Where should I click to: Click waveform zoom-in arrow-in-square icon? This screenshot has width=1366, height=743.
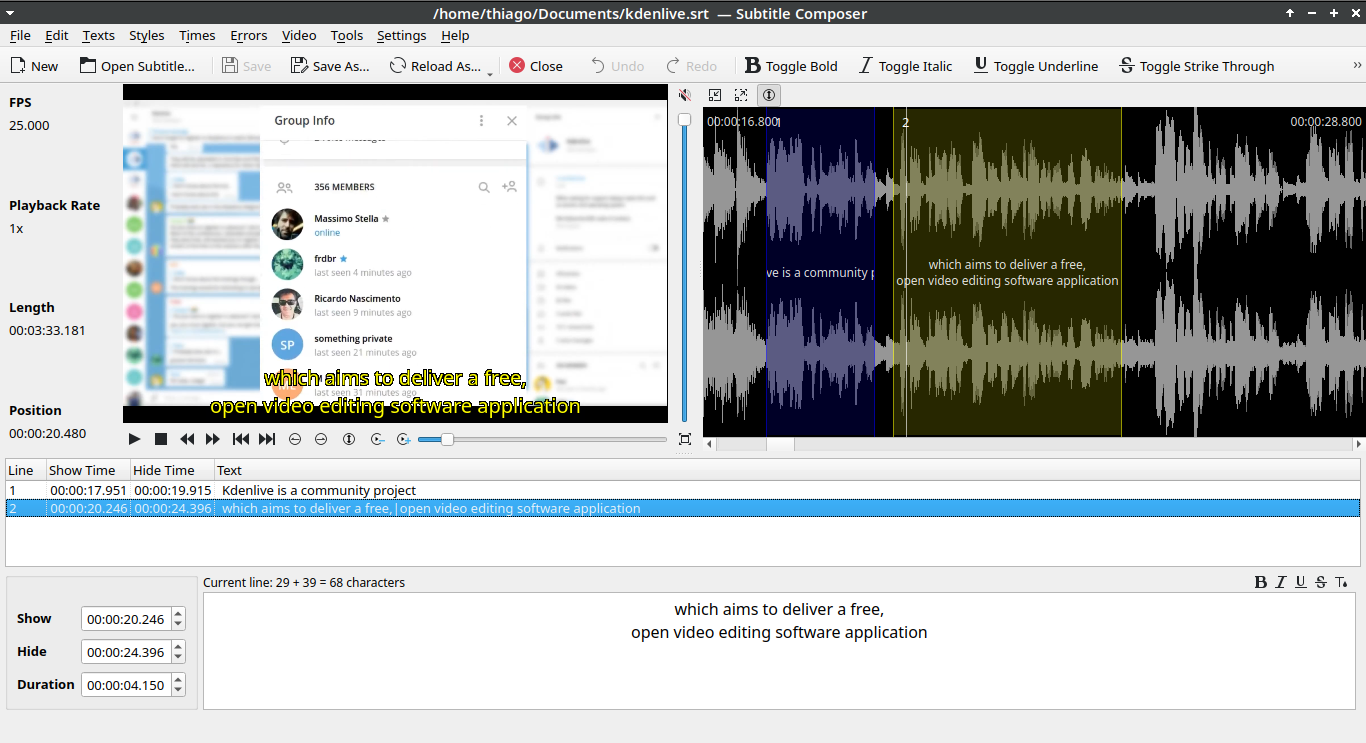tap(715, 95)
